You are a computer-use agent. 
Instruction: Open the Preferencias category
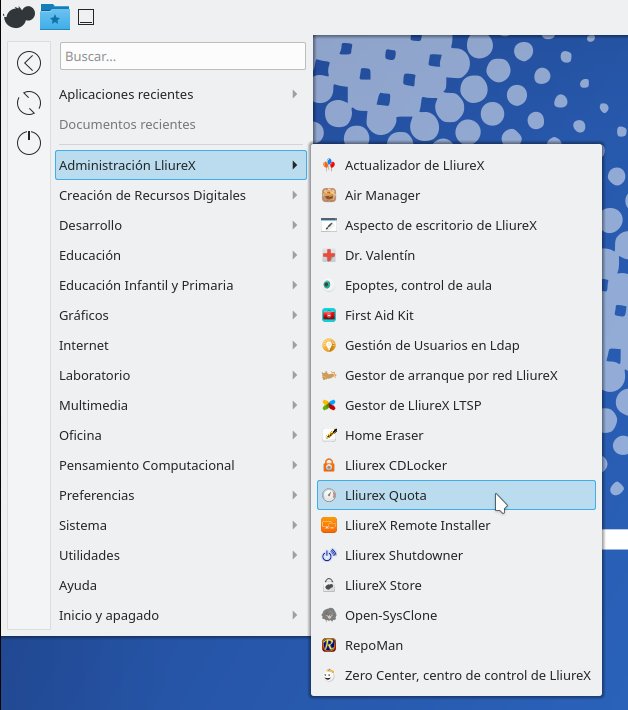(181, 495)
